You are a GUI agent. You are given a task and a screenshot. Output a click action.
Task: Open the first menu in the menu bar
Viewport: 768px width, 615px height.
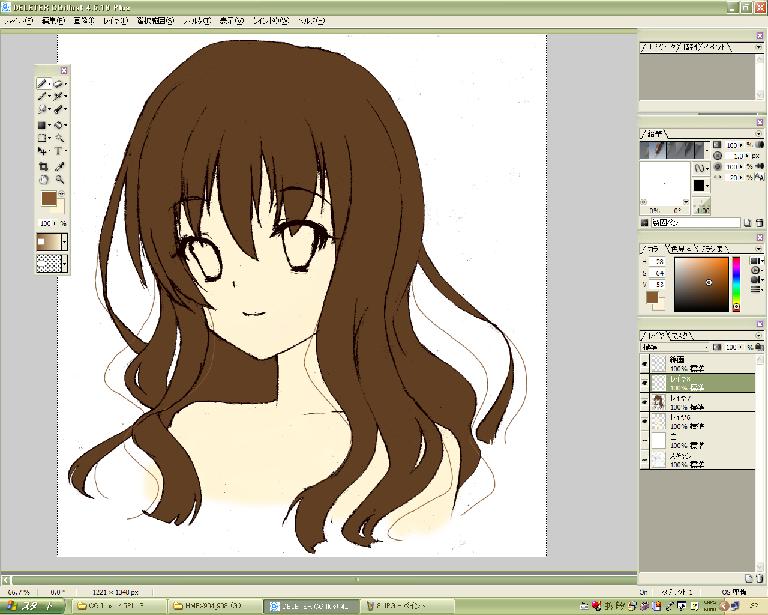tap(18, 21)
